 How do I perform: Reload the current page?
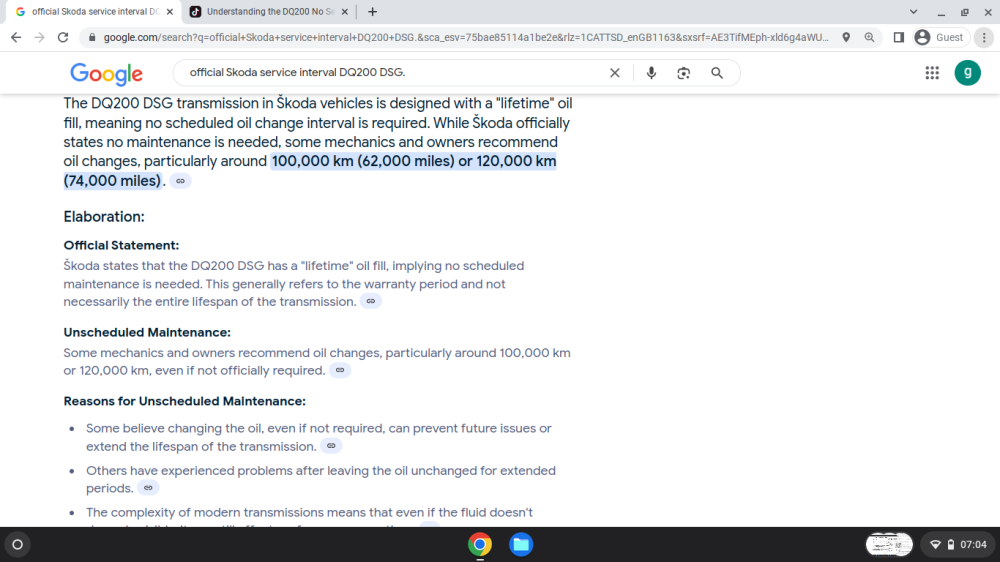(62, 38)
